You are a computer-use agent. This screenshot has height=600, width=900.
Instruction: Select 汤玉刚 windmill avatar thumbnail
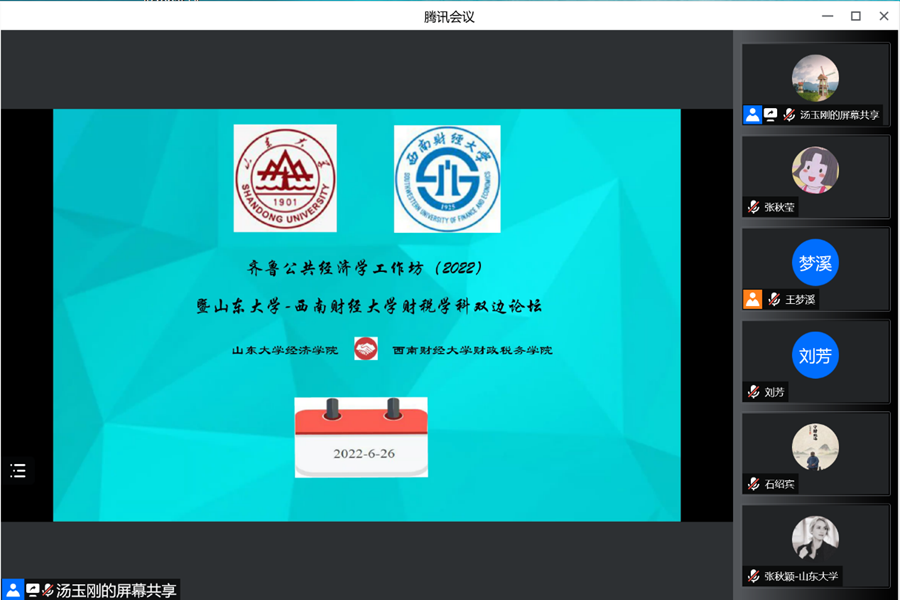click(x=815, y=78)
